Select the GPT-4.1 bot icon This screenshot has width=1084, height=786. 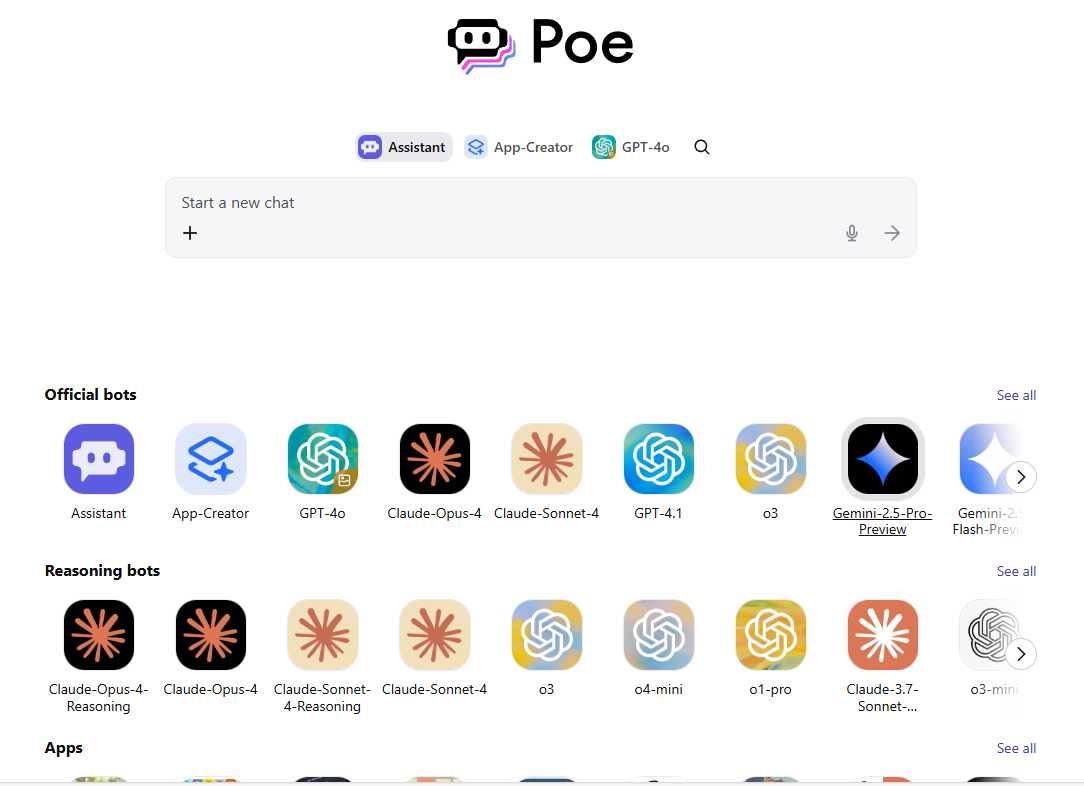(659, 459)
